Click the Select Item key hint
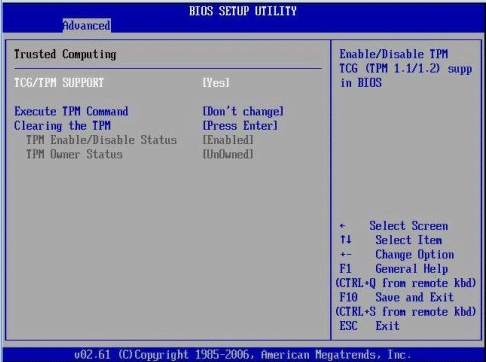The height and width of the screenshot is (362, 486). click(x=409, y=240)
